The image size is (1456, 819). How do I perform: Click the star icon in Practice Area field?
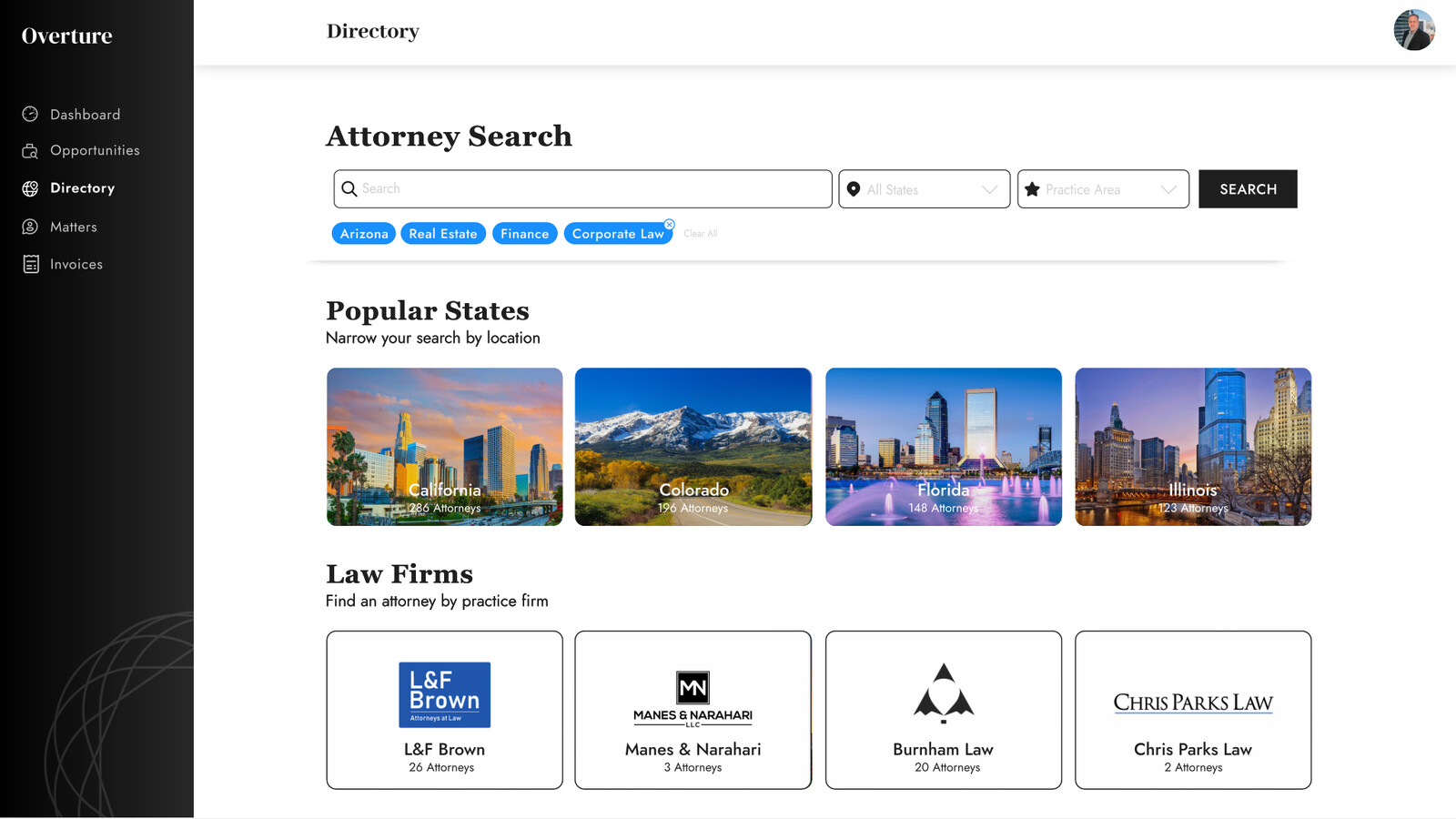pyautogui.click(x=1032, y=189)
